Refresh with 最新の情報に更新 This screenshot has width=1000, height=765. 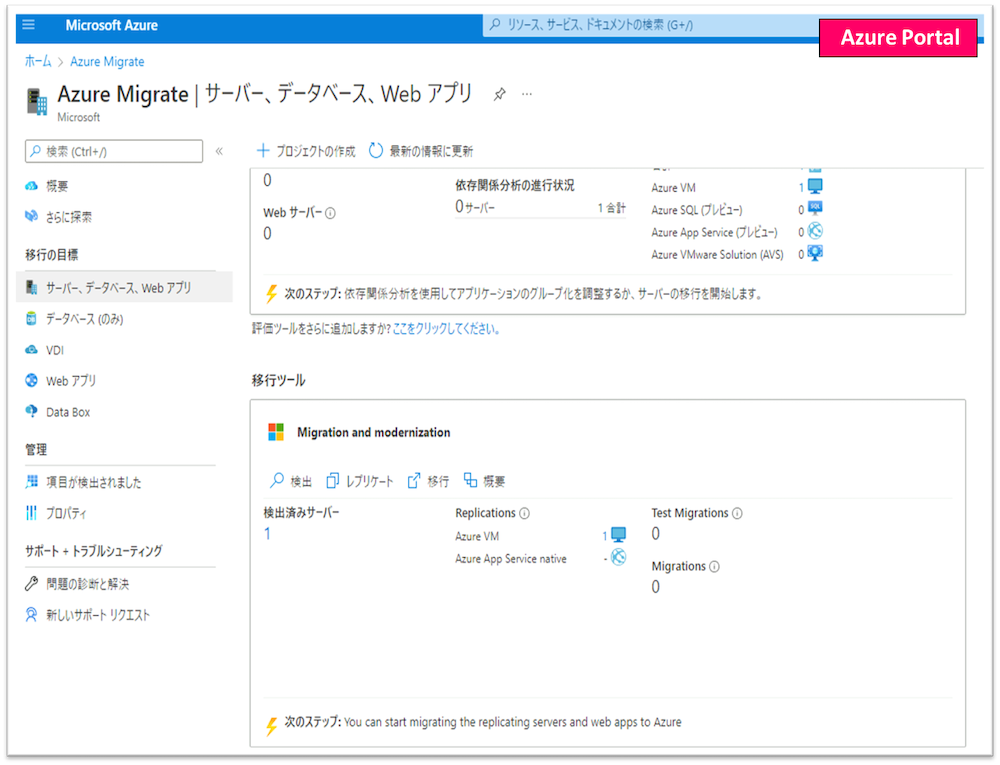(x=421, y=151)
